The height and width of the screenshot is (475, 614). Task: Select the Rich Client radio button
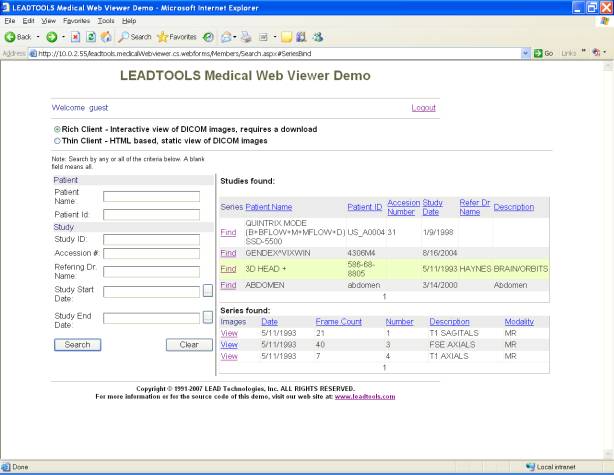click(57, 129)
